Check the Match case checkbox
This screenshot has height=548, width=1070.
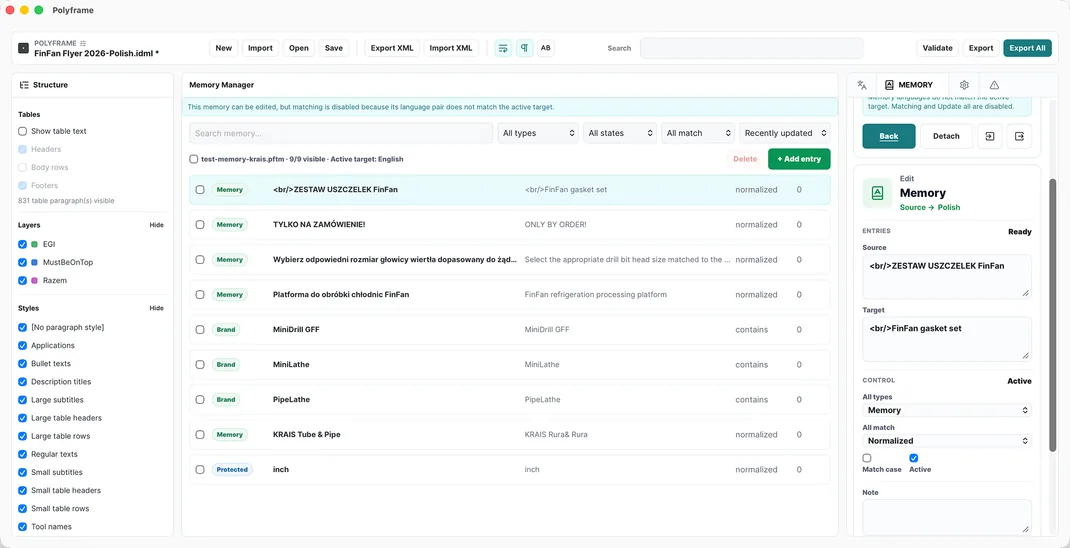point(867,458)
